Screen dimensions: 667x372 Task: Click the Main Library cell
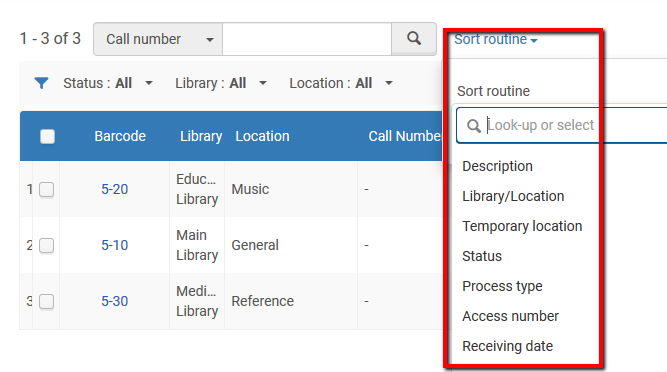pyautogui.click(x=197, y=245)
